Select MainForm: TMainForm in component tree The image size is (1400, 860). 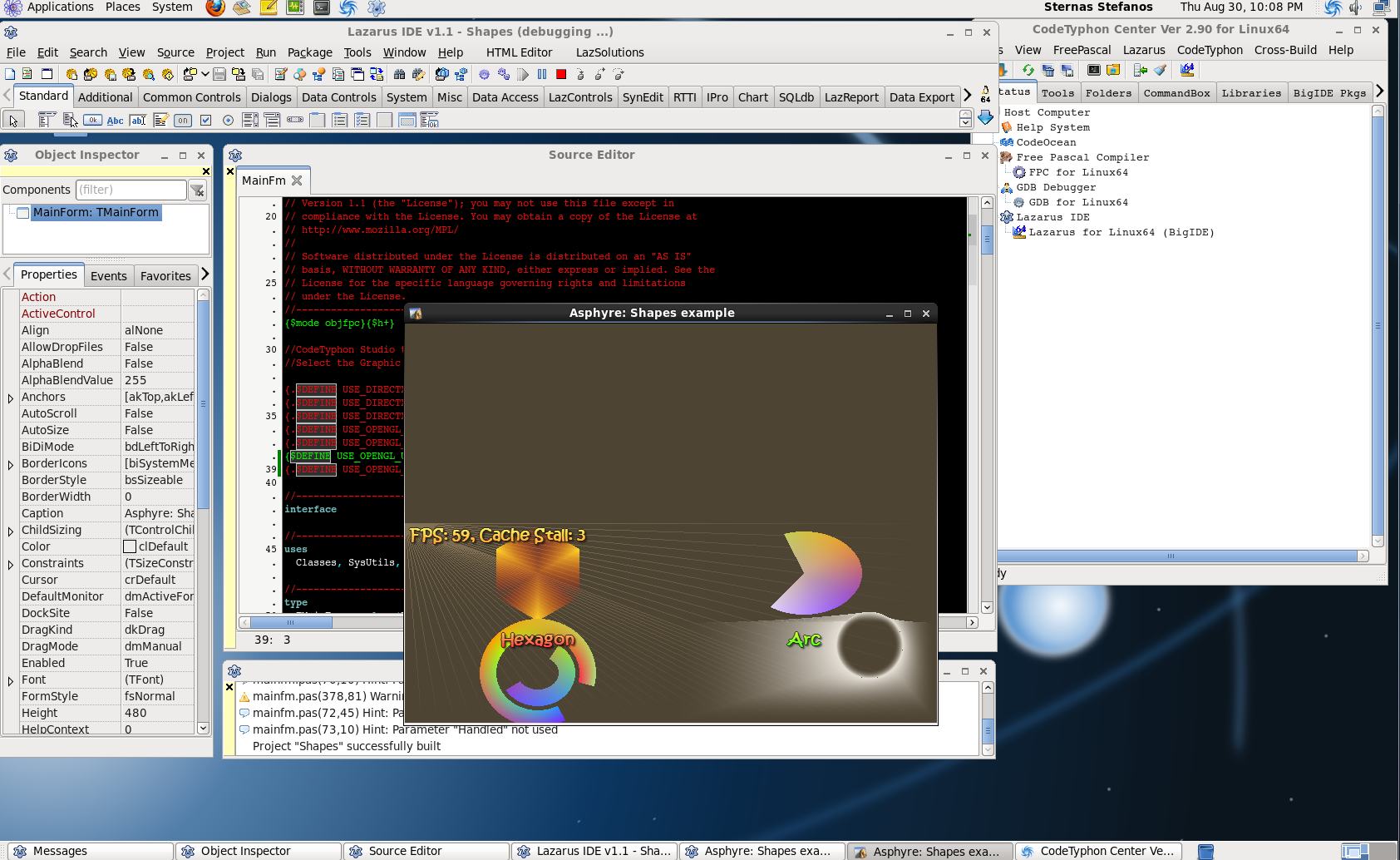pos(96,212)
